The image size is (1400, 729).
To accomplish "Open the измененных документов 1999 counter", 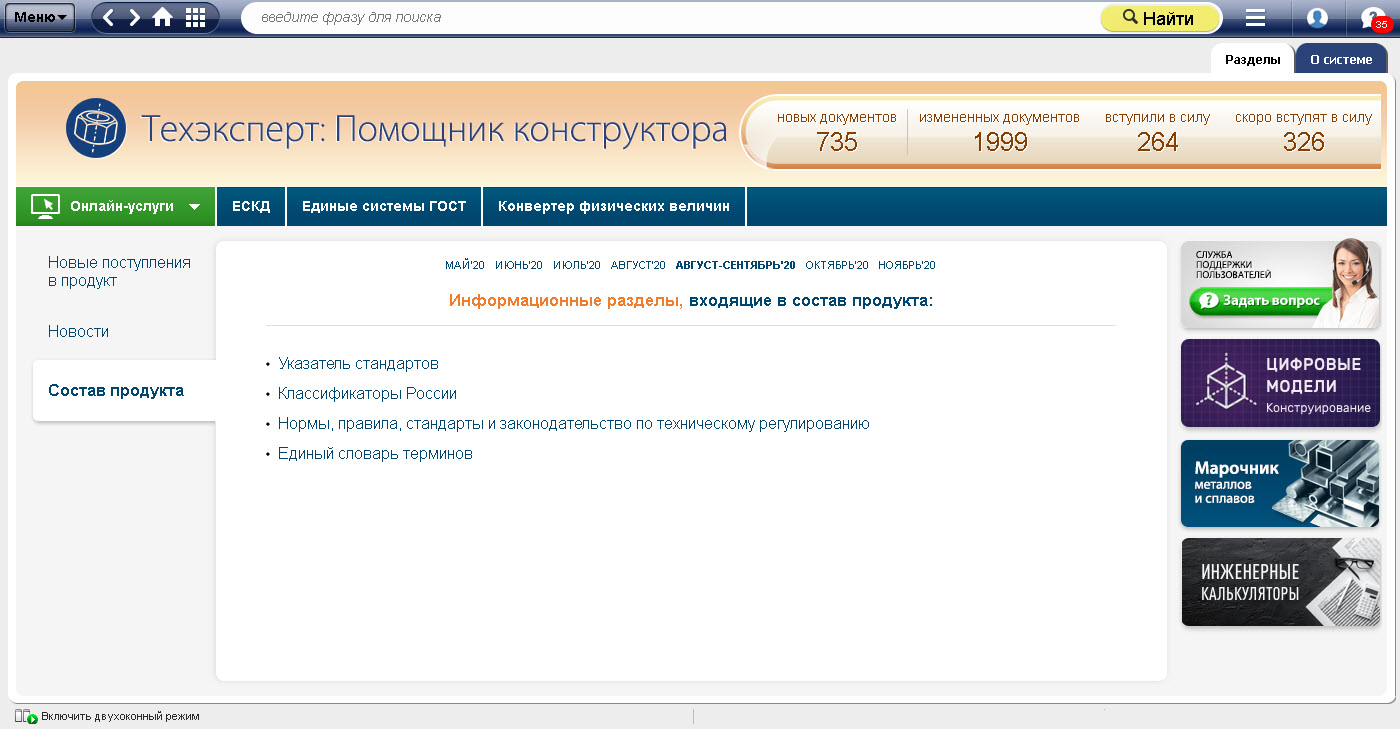I will (999, 132).
